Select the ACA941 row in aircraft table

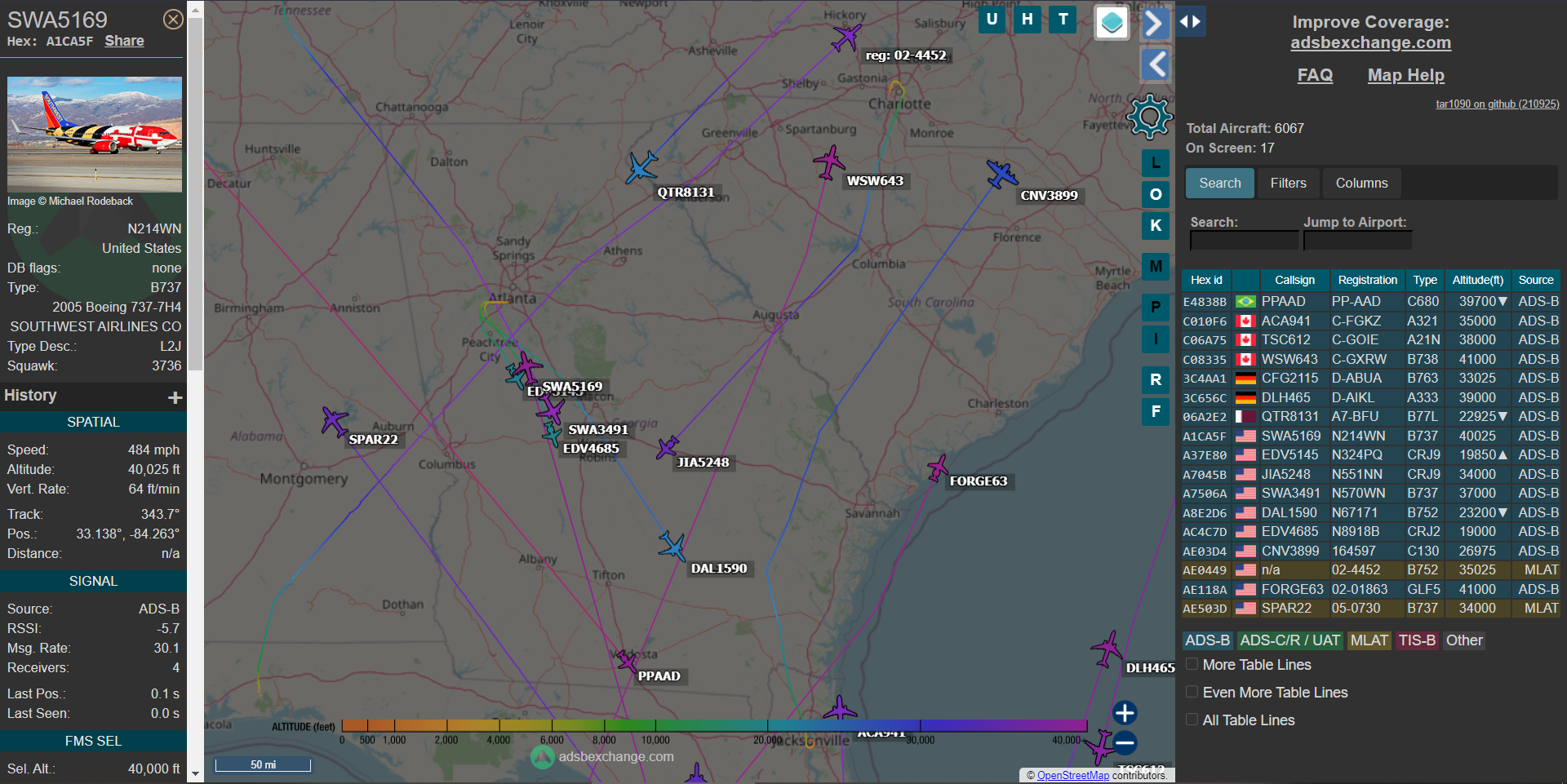tap(1370, 321)
